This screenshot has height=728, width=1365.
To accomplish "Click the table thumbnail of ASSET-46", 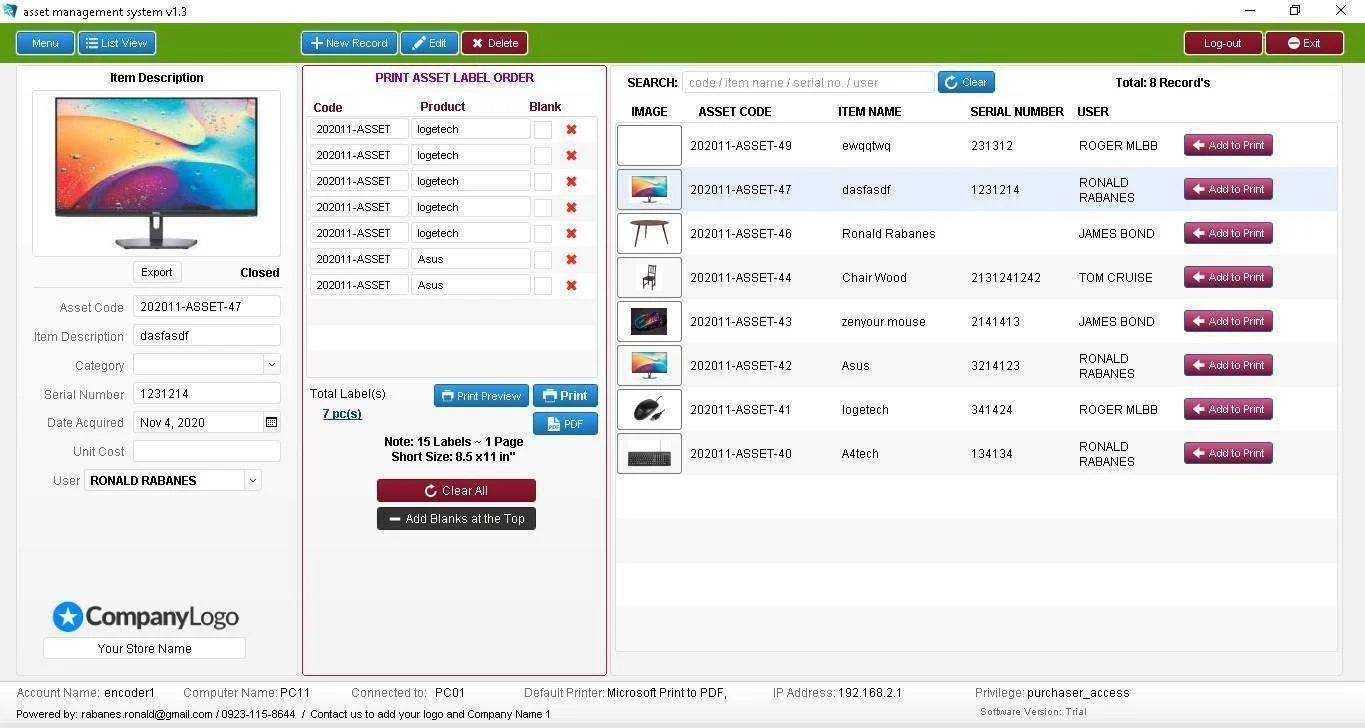I will (x=649, y=233).
